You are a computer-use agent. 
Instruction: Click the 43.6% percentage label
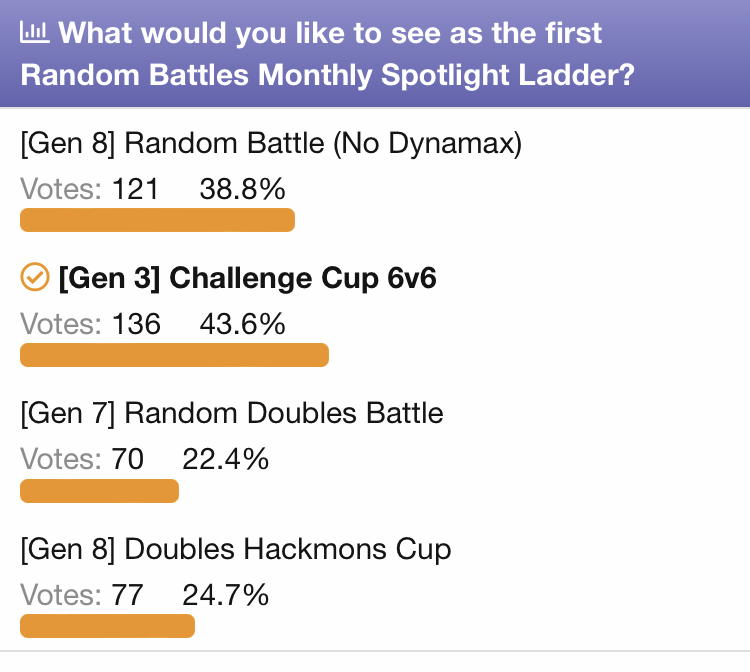tap(243, 324)
